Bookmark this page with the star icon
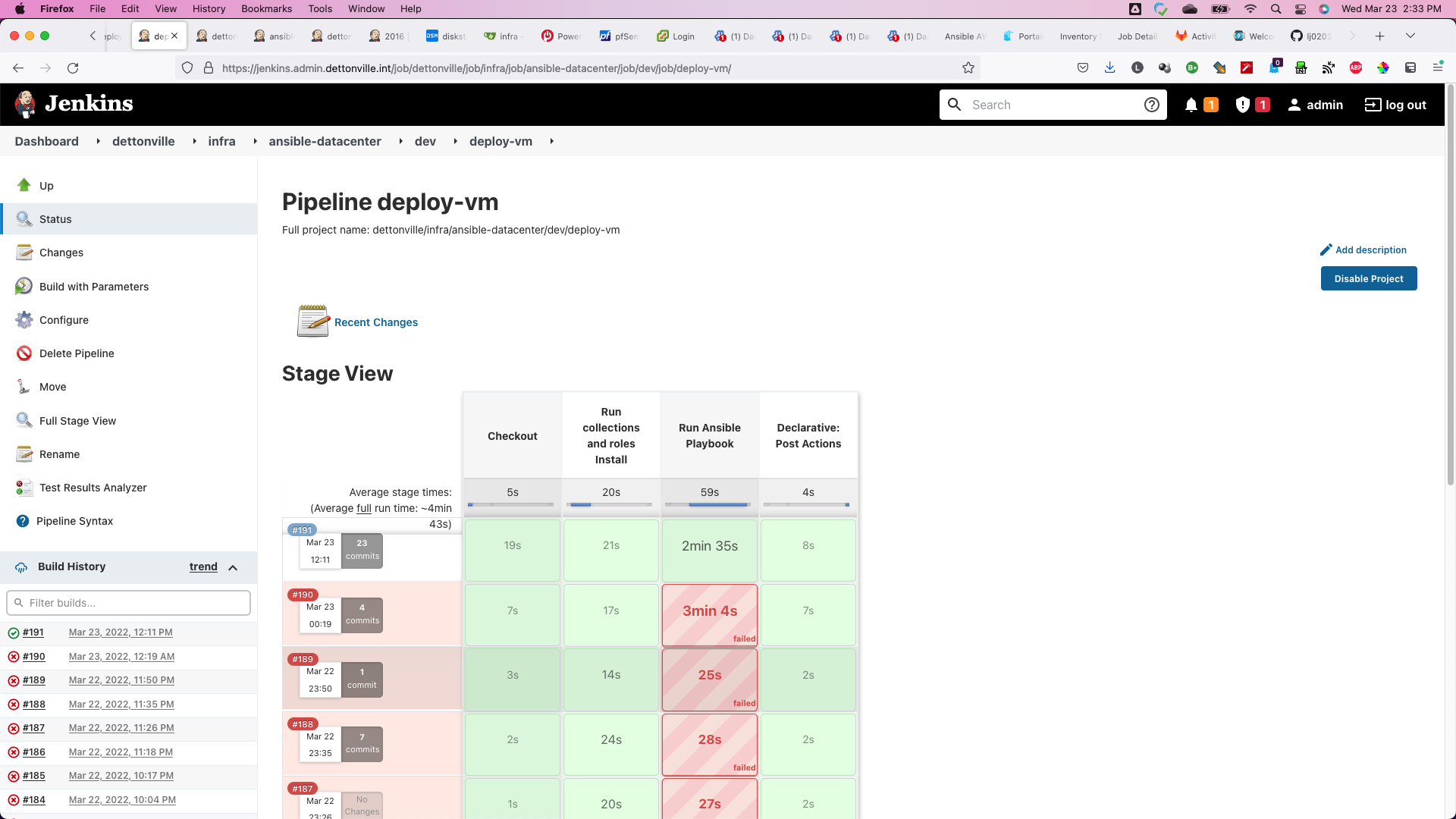The height and width of the screenshot is (819, 1456). [968, 67]
